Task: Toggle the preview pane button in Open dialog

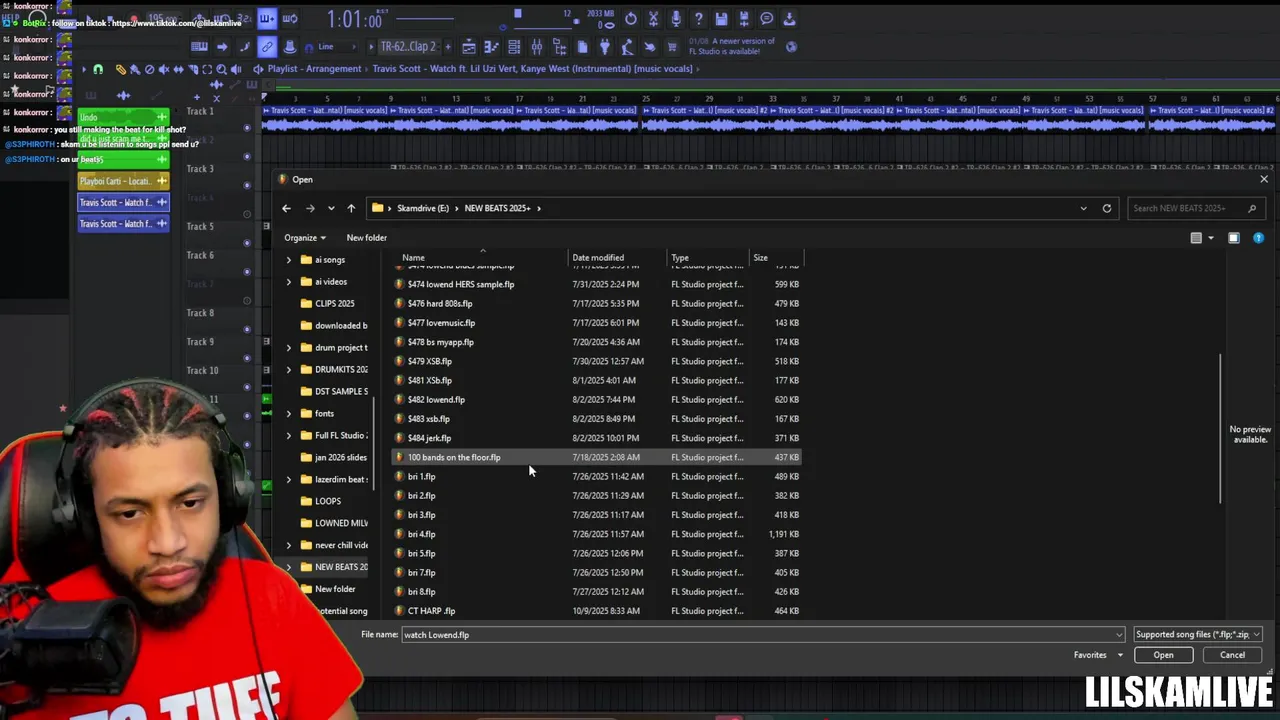Action: (x=1234, y=238)
